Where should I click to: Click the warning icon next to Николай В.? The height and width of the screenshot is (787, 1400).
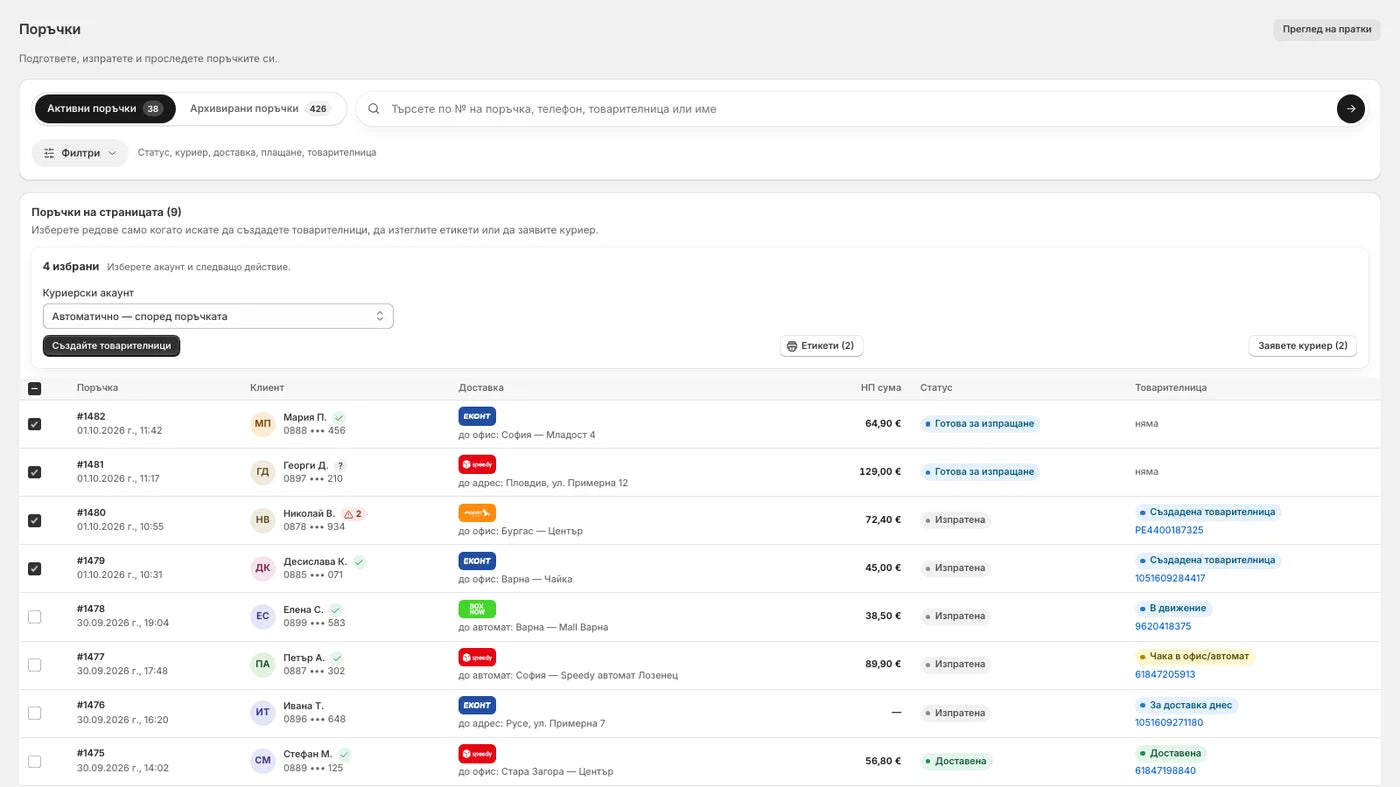348,514
